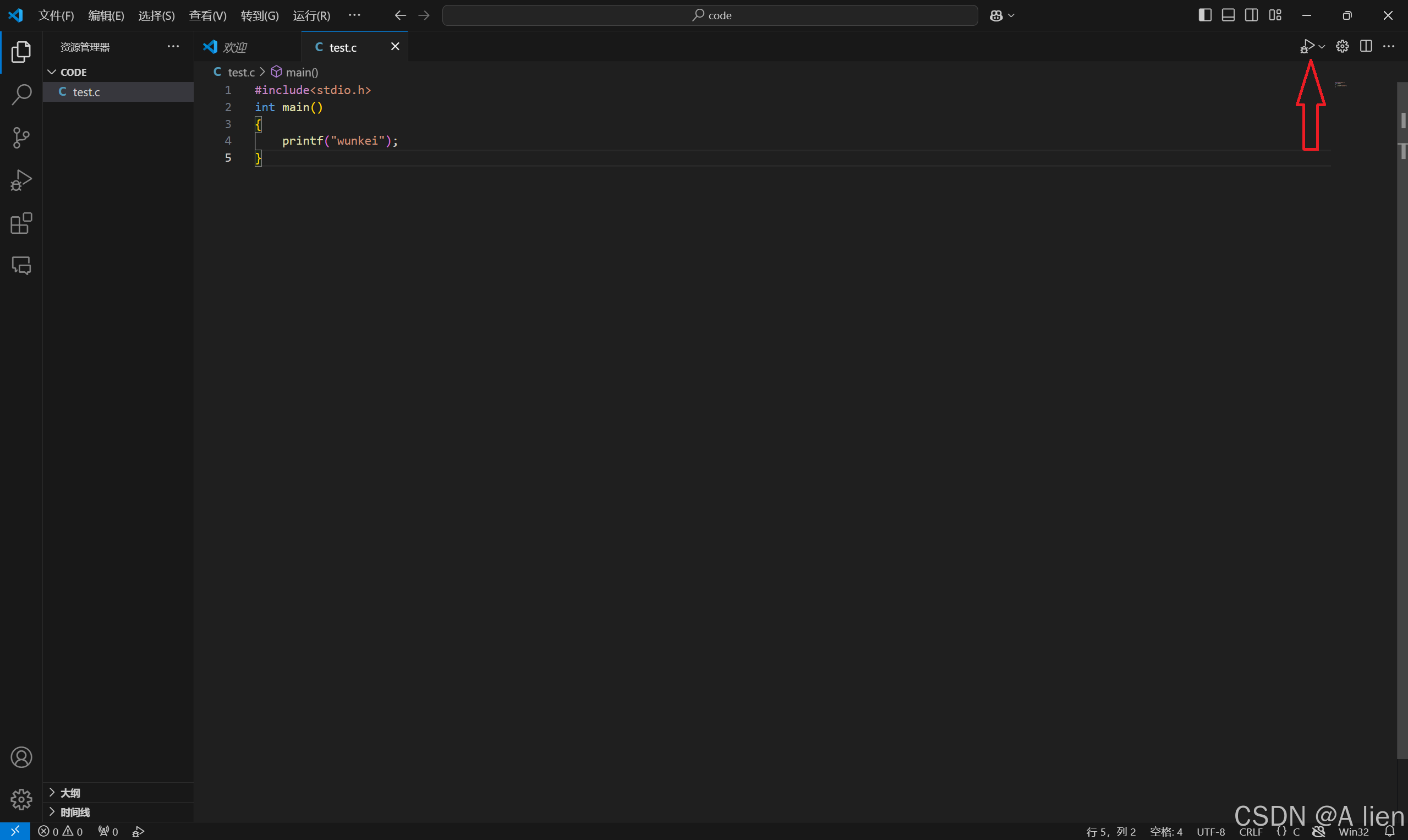Switch to the 欢迎 tab
The height and width of the screenshot is (840, 1408).
[x=234, y=47]
